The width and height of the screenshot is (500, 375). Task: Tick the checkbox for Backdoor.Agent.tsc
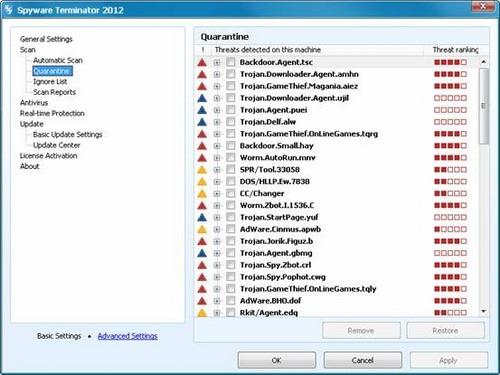click(x=230, y=62)
